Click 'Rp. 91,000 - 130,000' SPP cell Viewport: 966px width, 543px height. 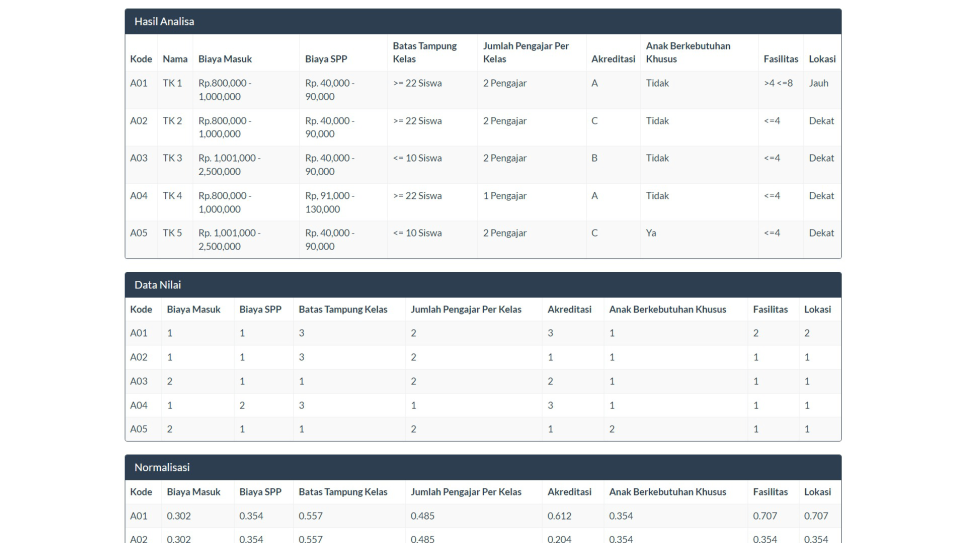[330, 202]
